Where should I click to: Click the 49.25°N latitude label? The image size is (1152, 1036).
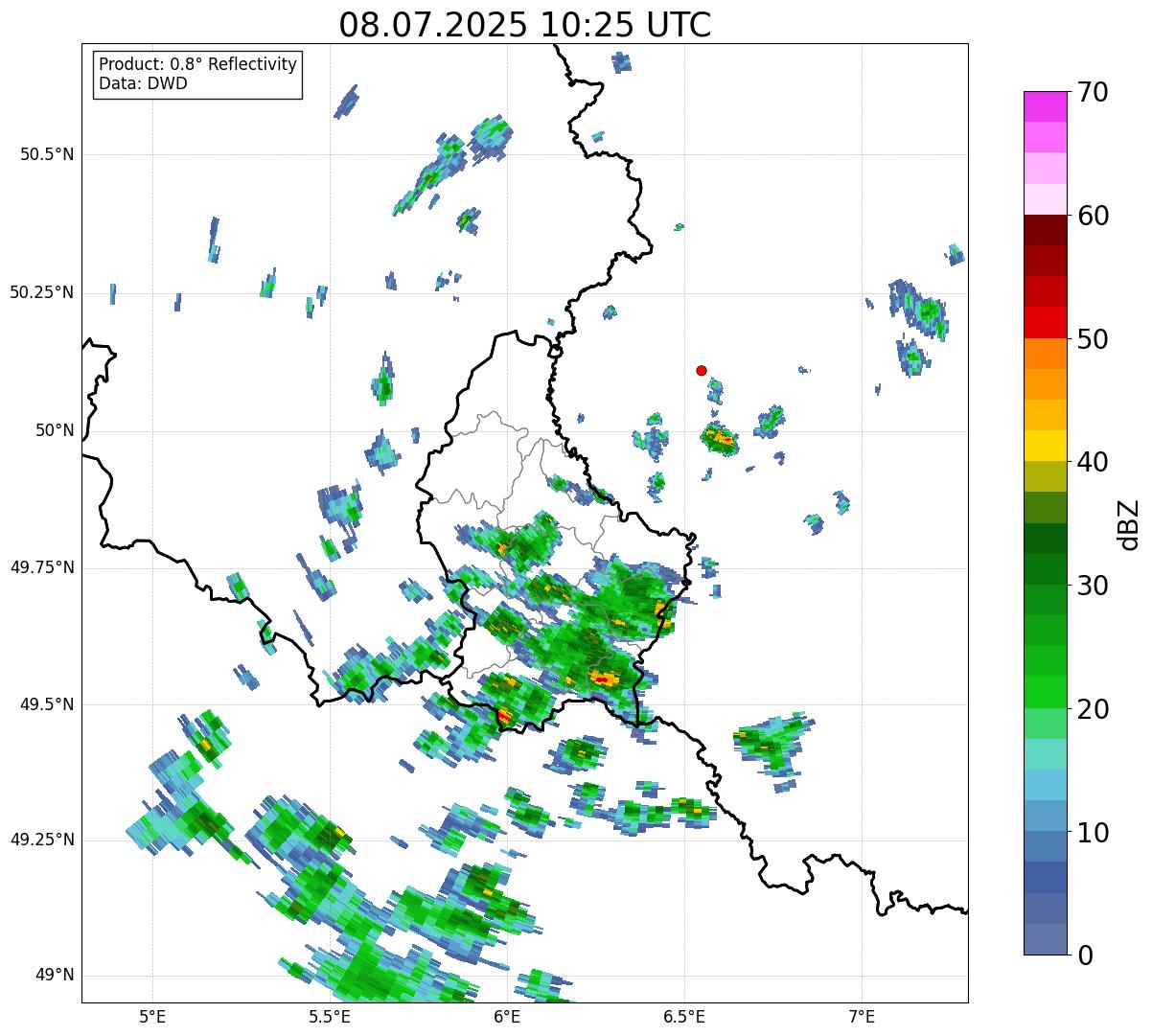click(42, 840)
